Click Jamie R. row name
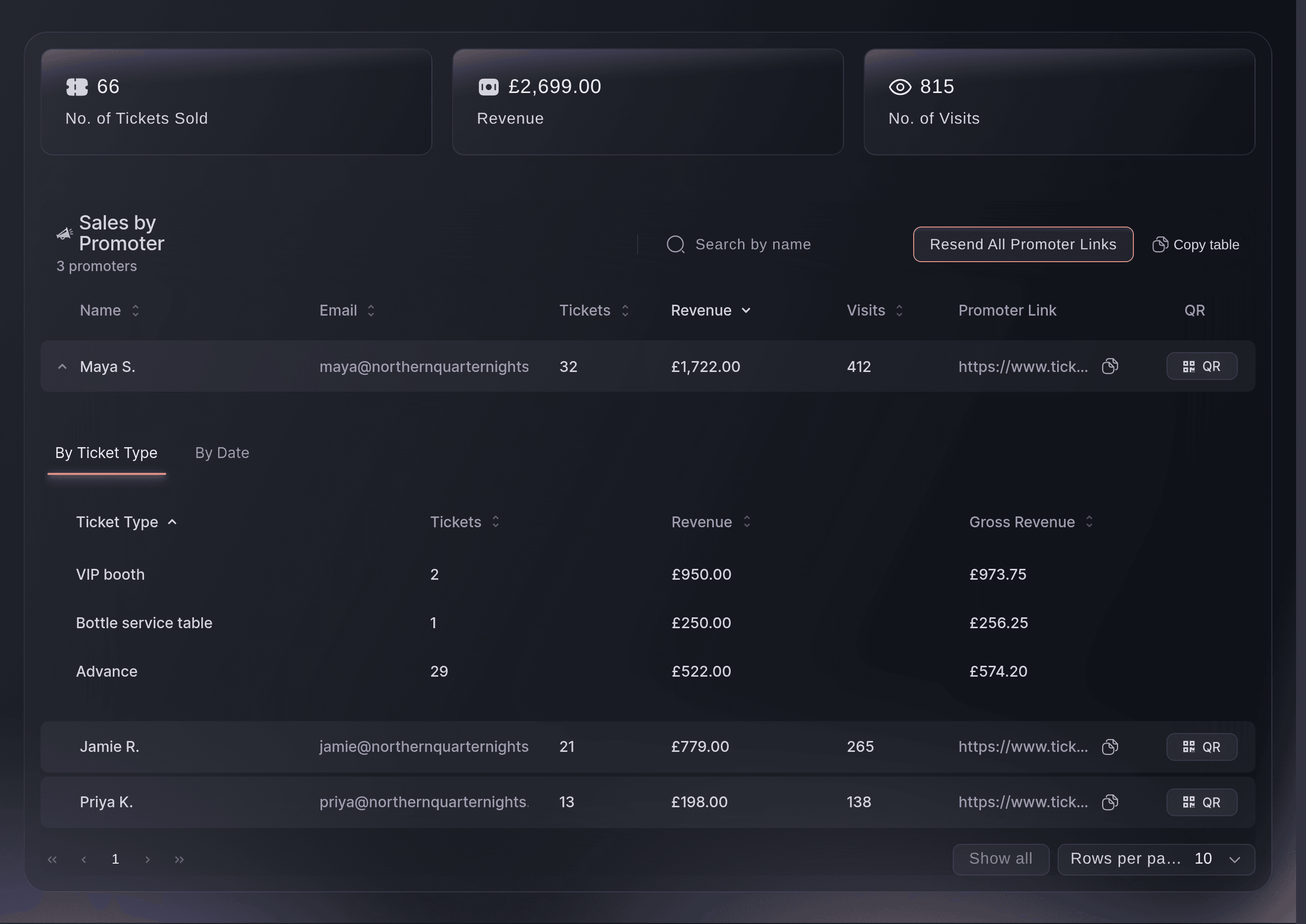Screen dimensions: 1306x924 point(109,746)
